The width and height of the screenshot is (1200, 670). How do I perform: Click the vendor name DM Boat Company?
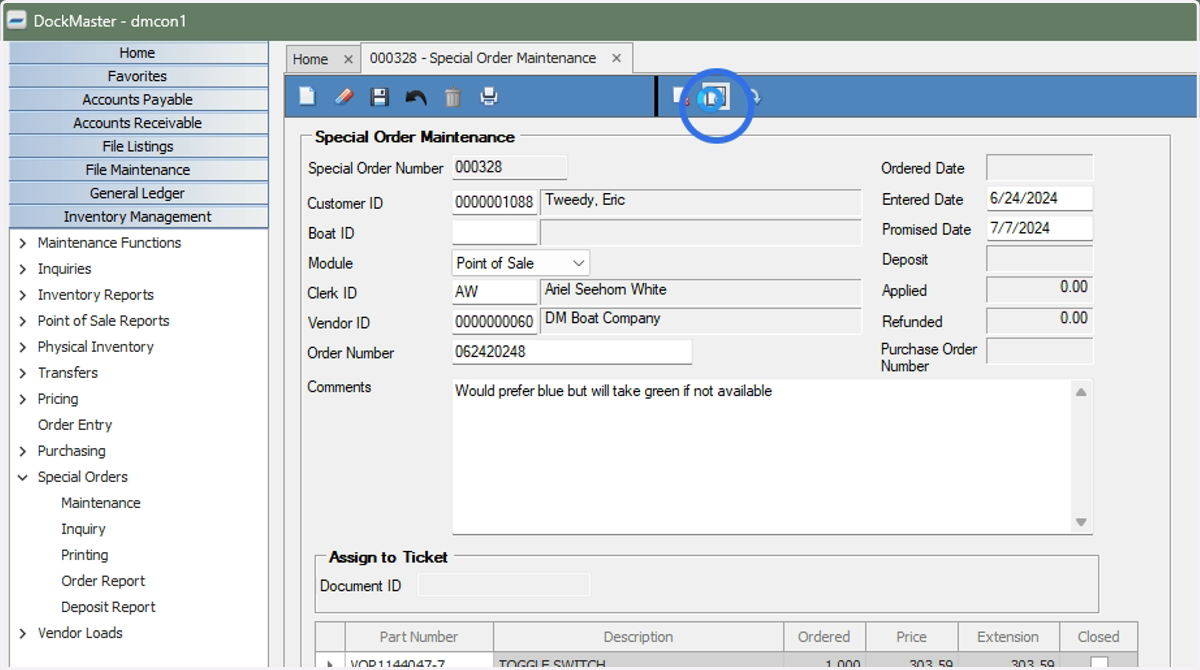tap(603, 318)
